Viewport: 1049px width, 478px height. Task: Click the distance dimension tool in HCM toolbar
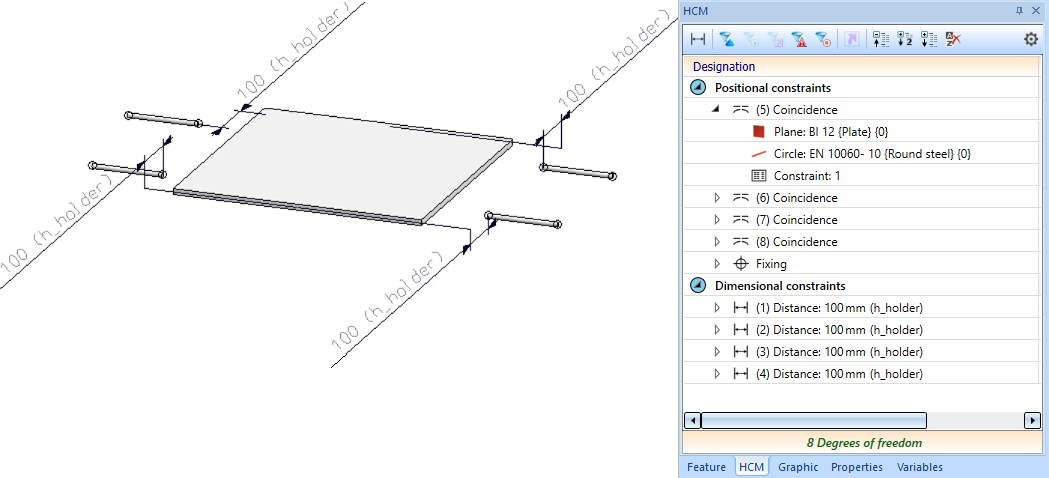click(698, 39)
